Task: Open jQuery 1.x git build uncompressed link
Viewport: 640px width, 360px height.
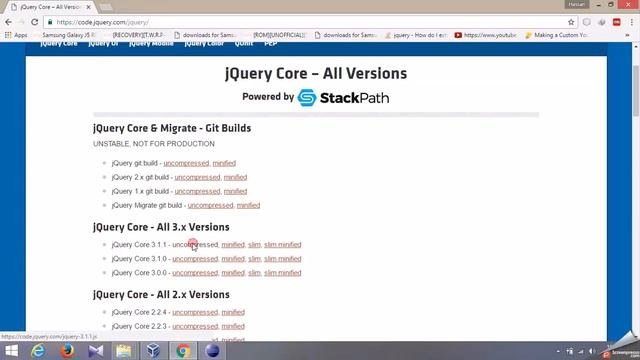Action: tap(197, 191)
